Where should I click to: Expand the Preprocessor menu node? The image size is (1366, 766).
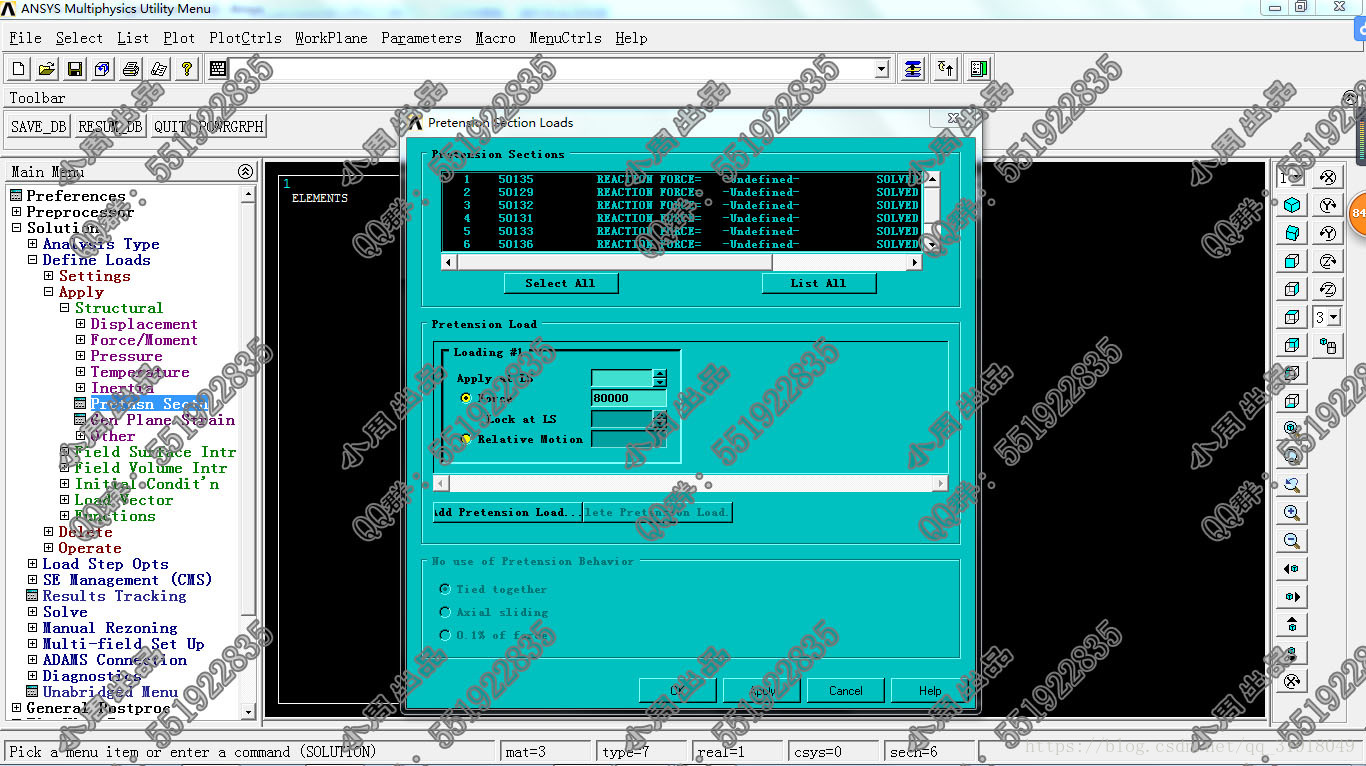click(x=16, y=212)
